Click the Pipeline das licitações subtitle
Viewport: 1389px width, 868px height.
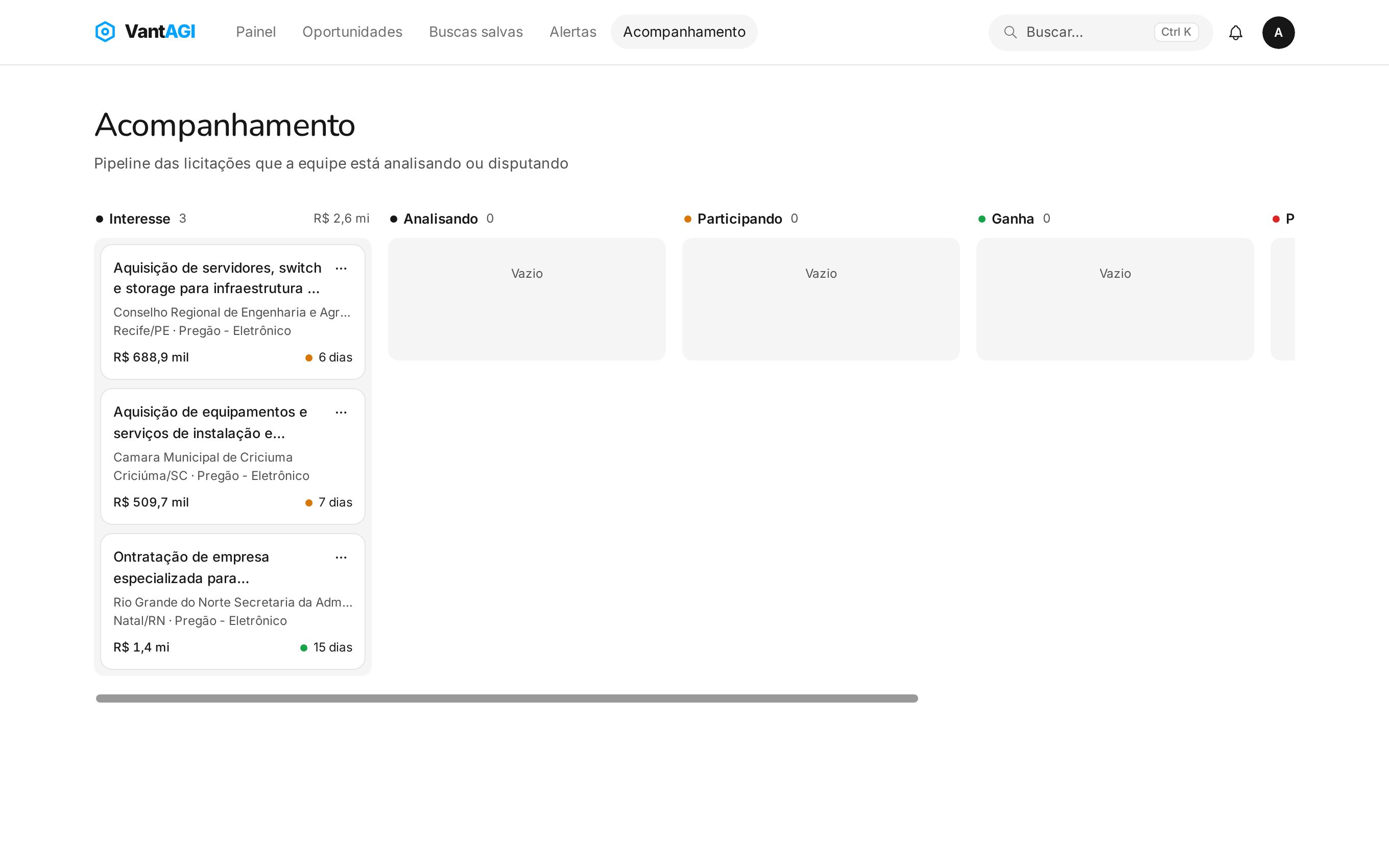[x=331, y=163]
